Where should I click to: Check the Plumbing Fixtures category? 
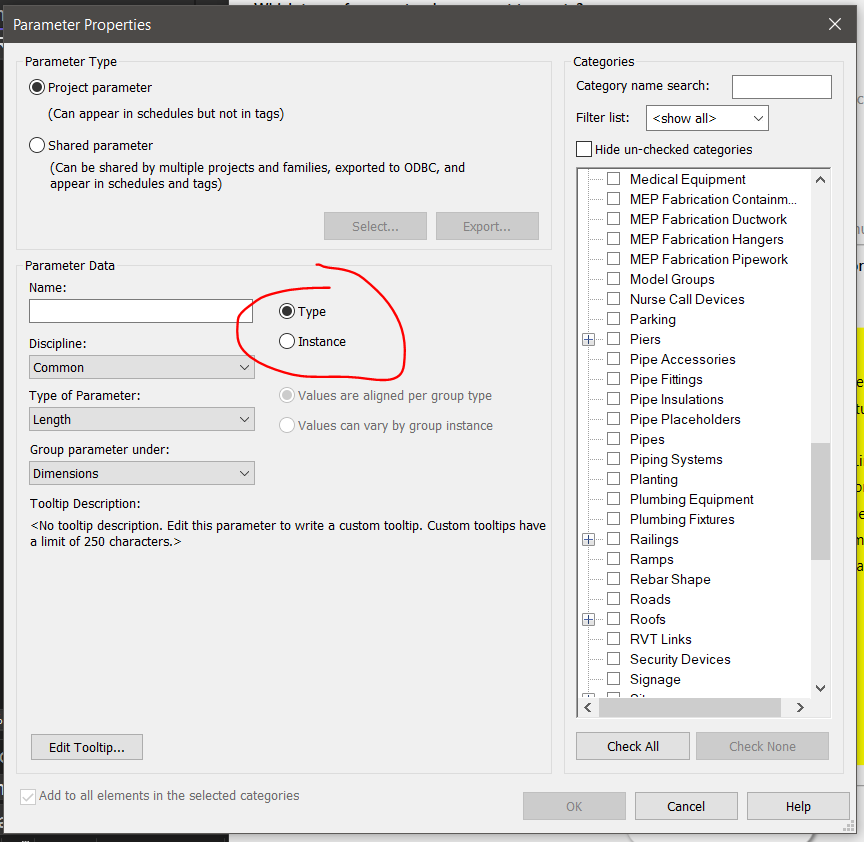coord(613,519)
